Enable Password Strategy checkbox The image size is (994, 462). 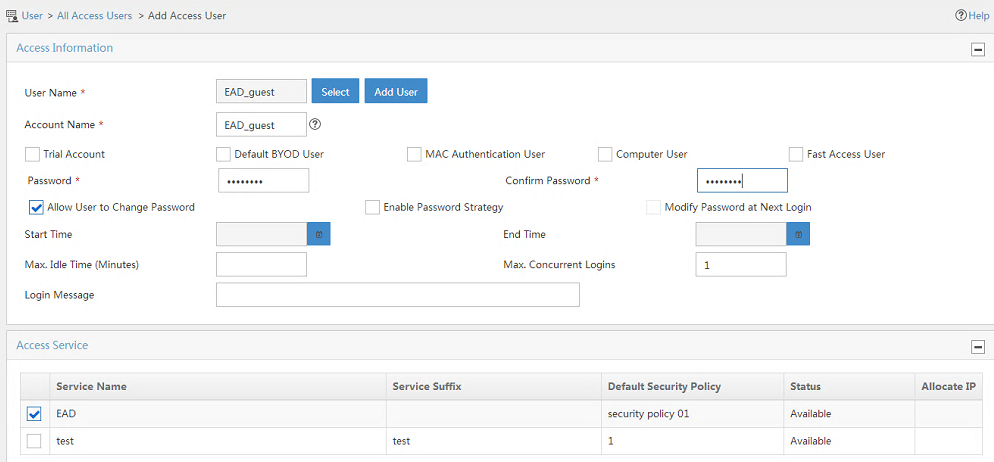pos(372,207)
